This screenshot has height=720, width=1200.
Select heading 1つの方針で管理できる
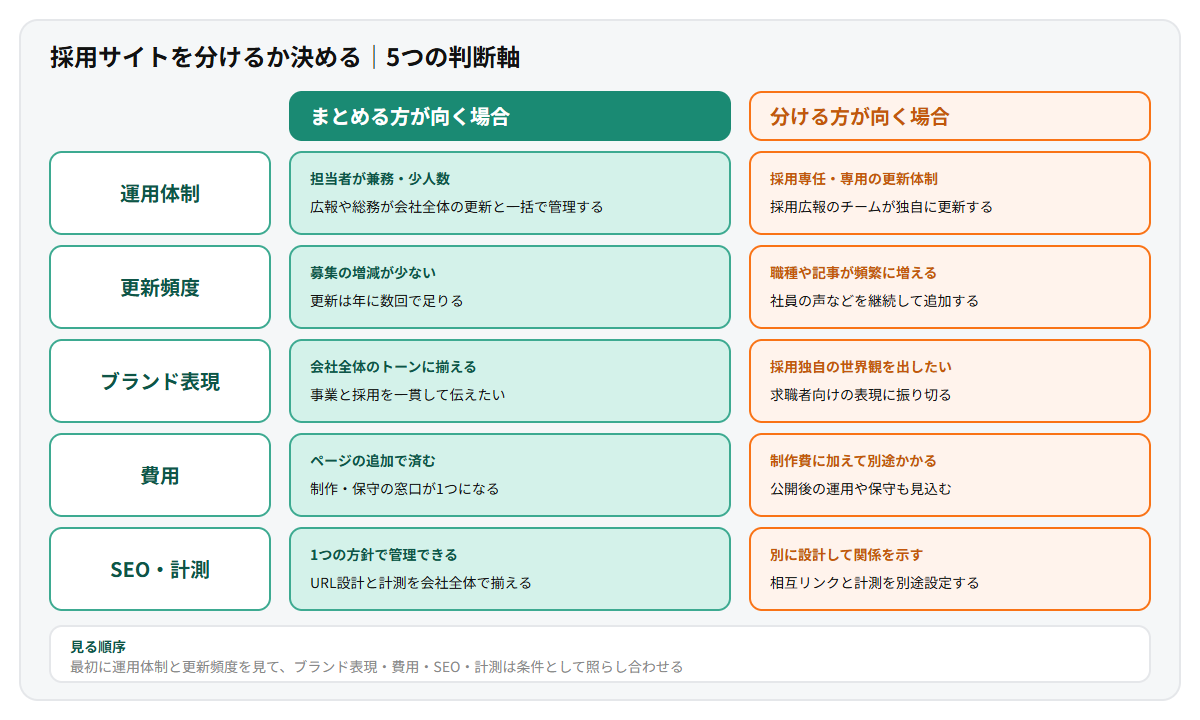pyautogui.click(x=384, y=555)
